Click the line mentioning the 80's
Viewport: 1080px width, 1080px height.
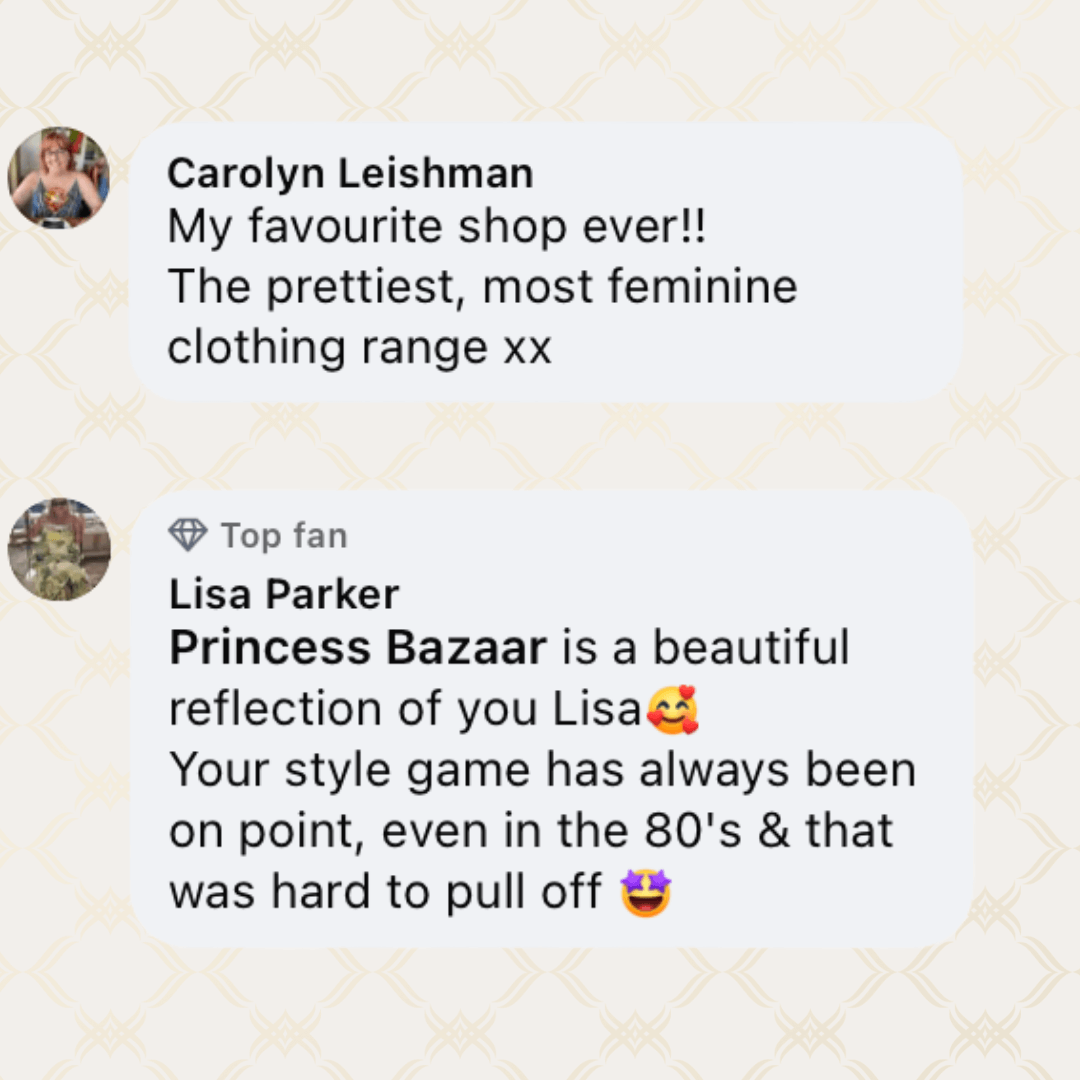[x=531, y=831]
